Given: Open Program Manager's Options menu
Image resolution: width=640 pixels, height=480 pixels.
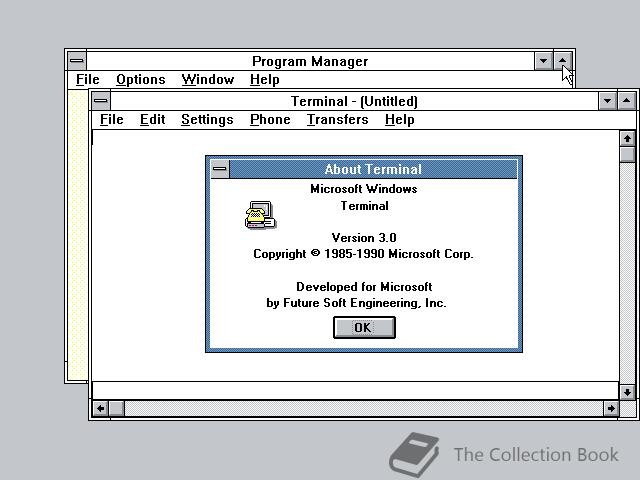Looking at the screenshot, I should click(x=141, y=80).
